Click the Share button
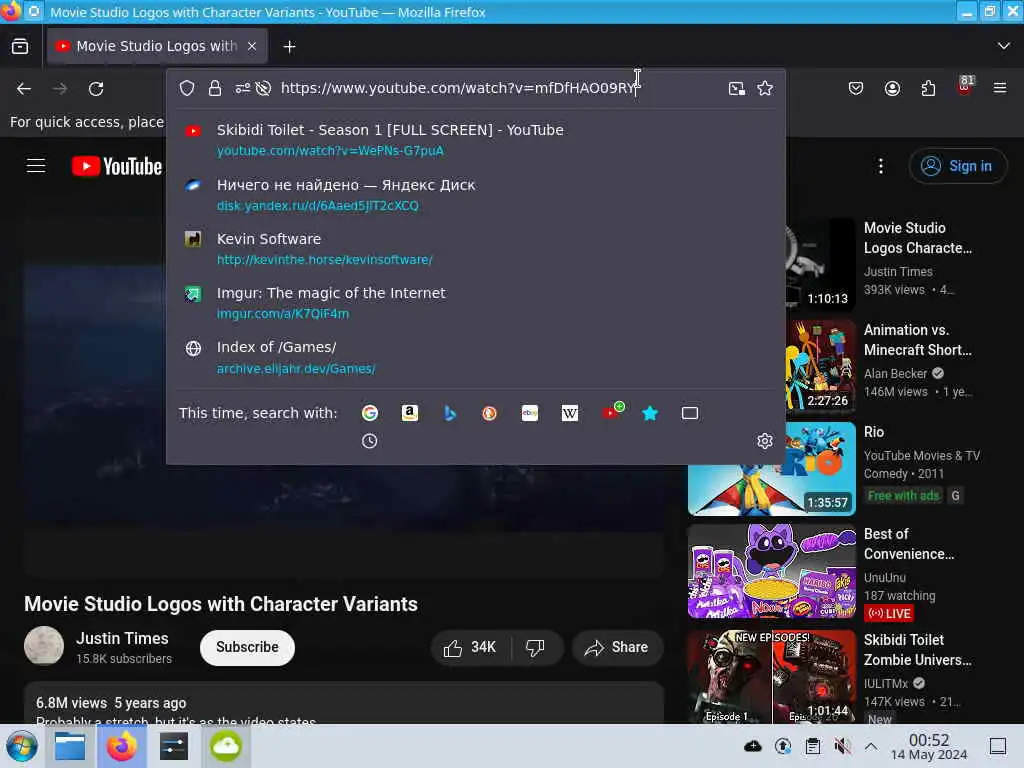 coord(617,647)
